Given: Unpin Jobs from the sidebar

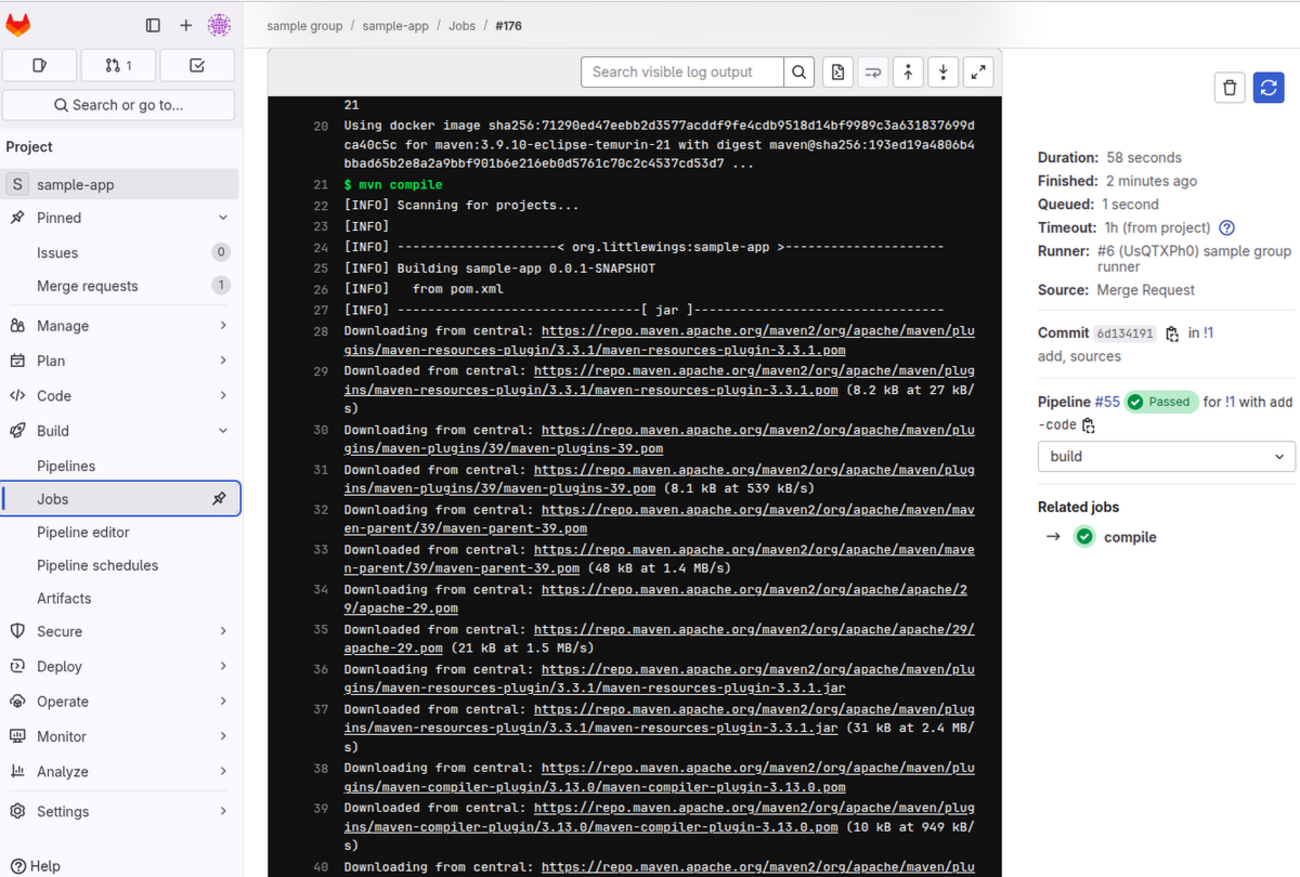Looking at the screenshot, I should tap(219, 499).
